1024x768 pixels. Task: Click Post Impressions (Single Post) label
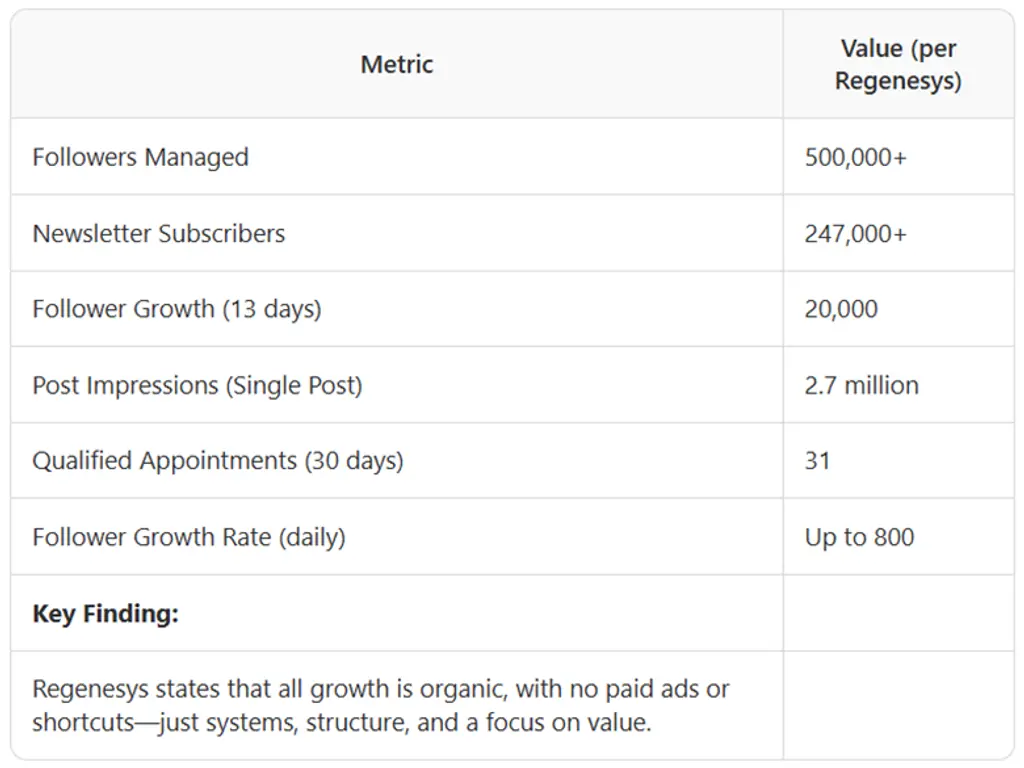197,385
